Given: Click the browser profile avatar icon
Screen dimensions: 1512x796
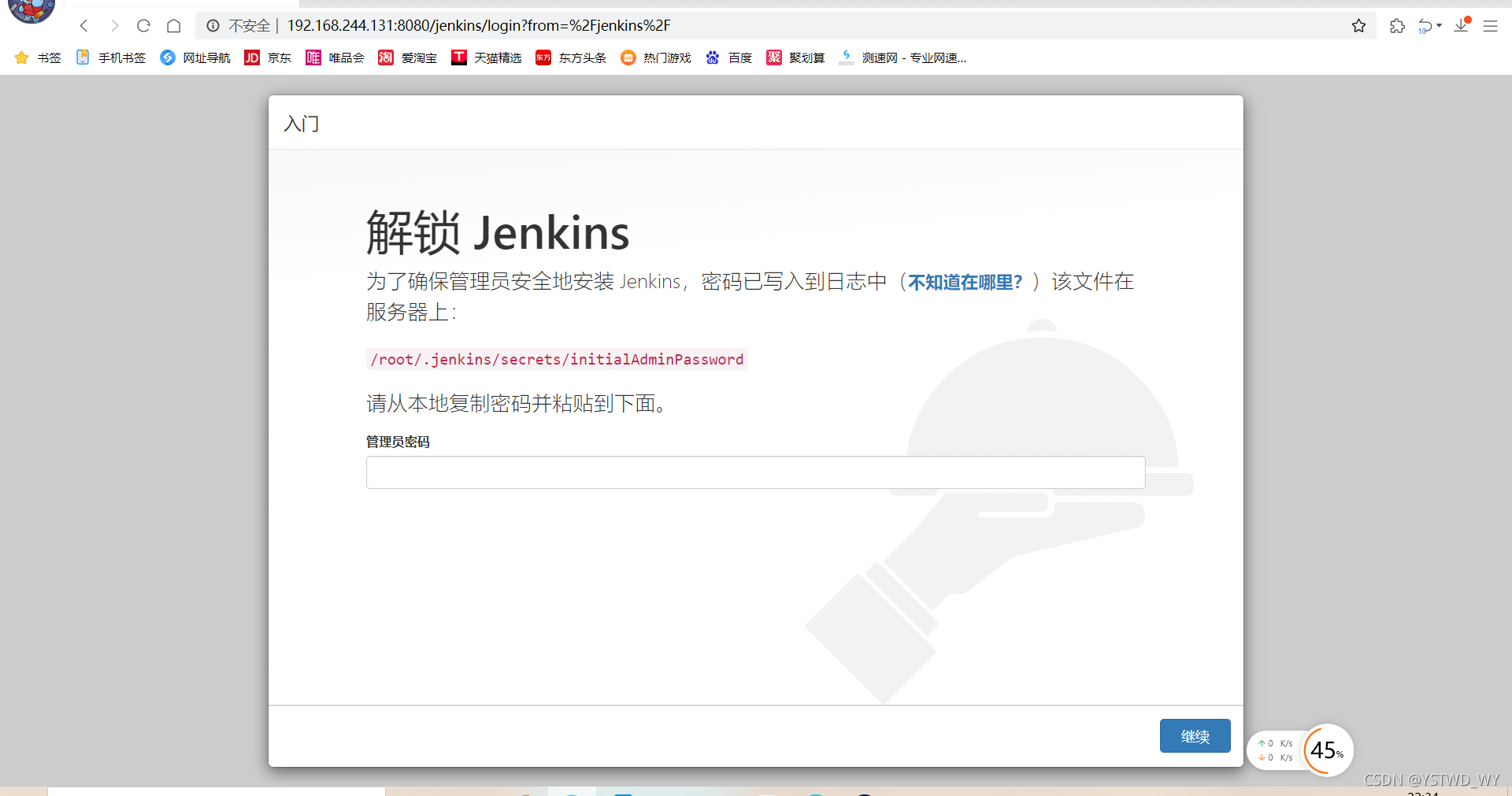Looking at the screenshot, I should [x=31, y=9].
